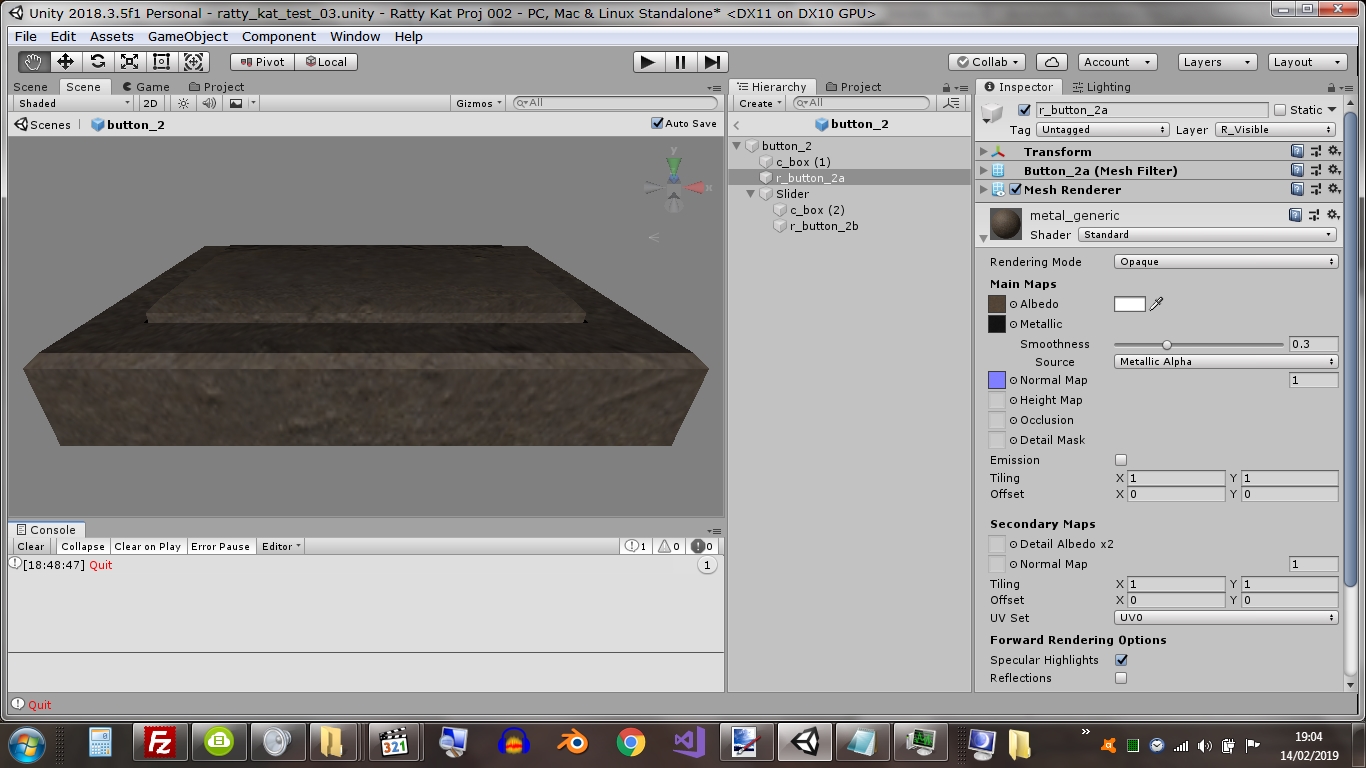Open the Rendering Mode dropdown
The image size is (1366, 768).
(x=1226, y=262)
